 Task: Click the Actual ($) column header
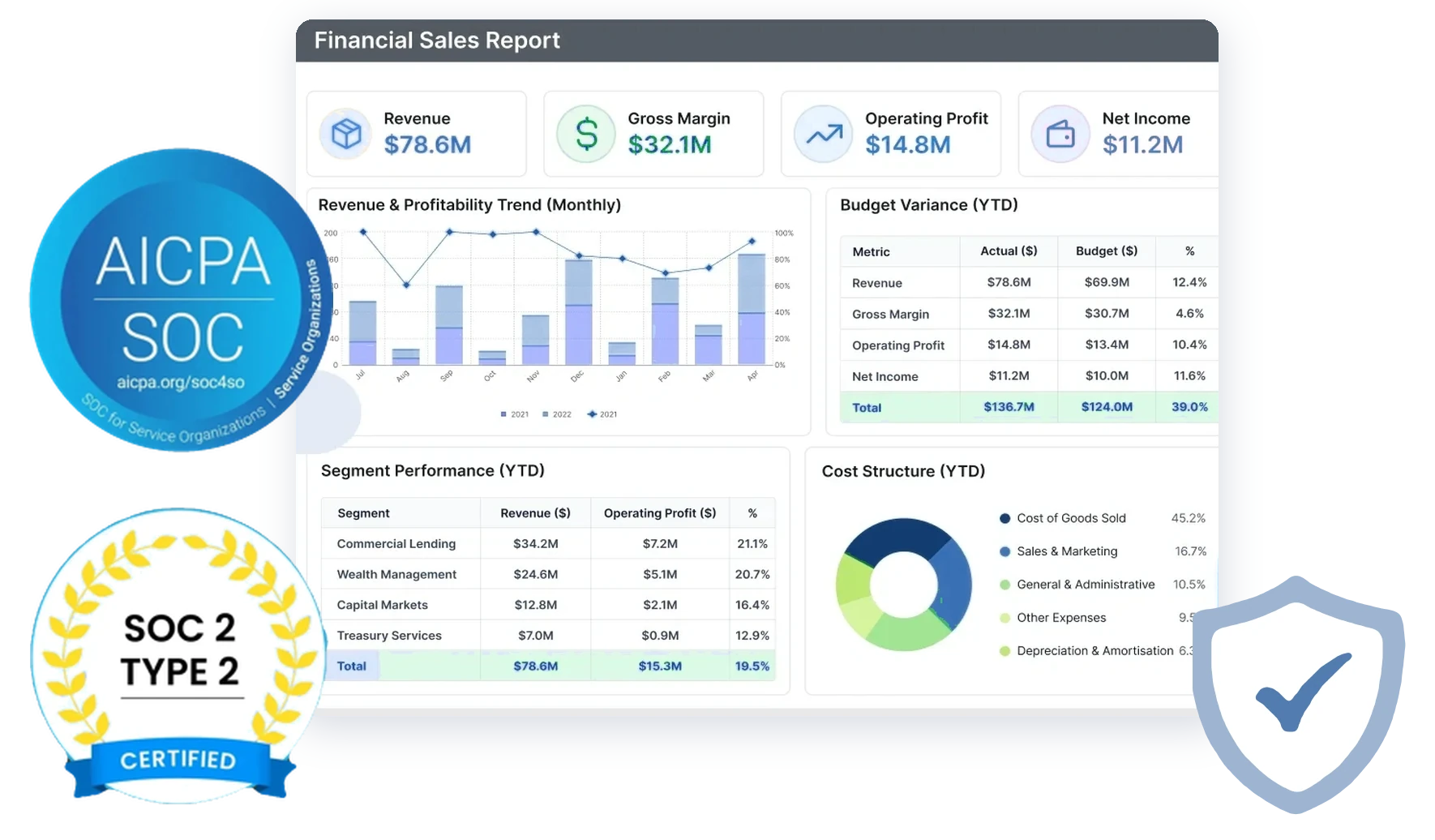pos(1009,251)
